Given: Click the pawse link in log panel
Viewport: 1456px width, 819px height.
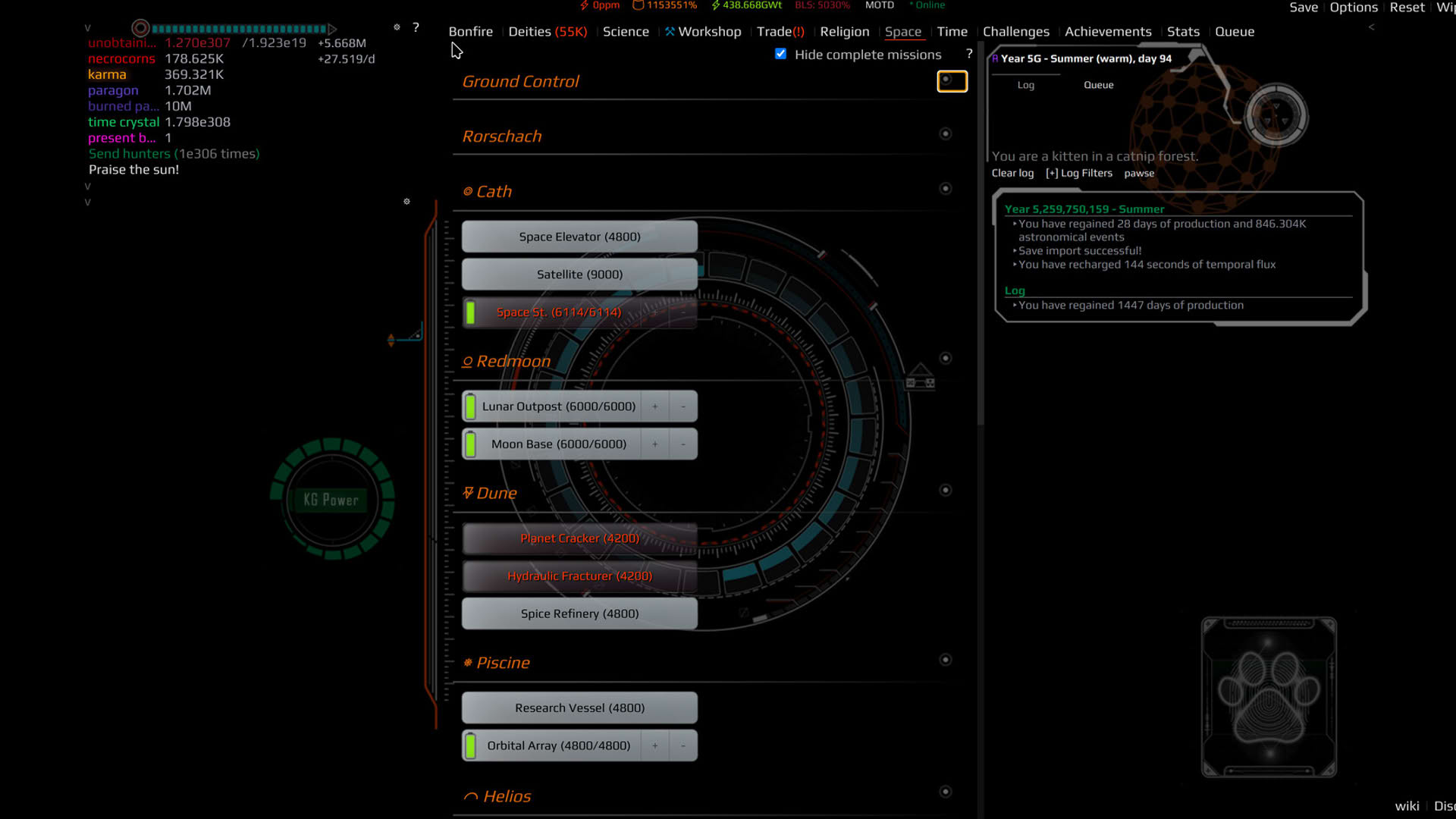Looking at the screenshot, I should [x=1139, y=173].
